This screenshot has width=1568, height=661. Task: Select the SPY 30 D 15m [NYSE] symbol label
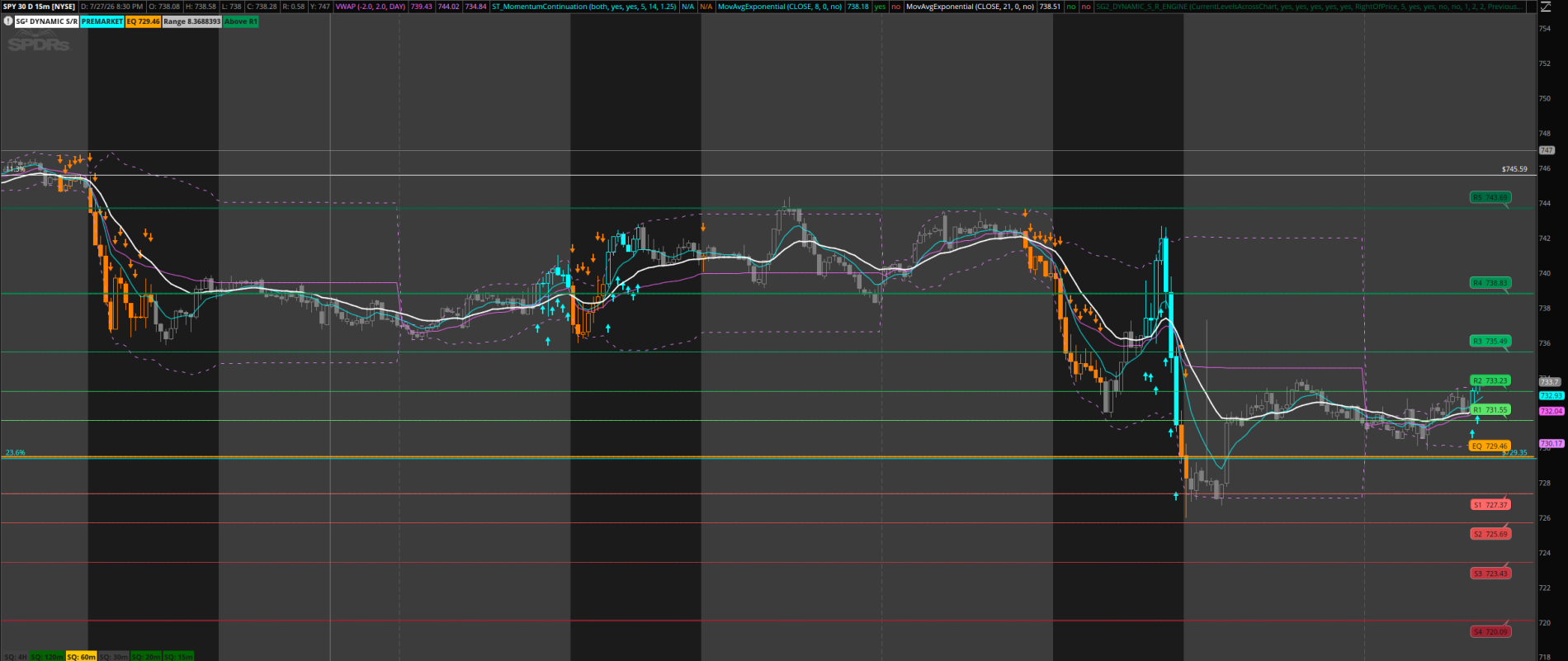pos(40,7)
